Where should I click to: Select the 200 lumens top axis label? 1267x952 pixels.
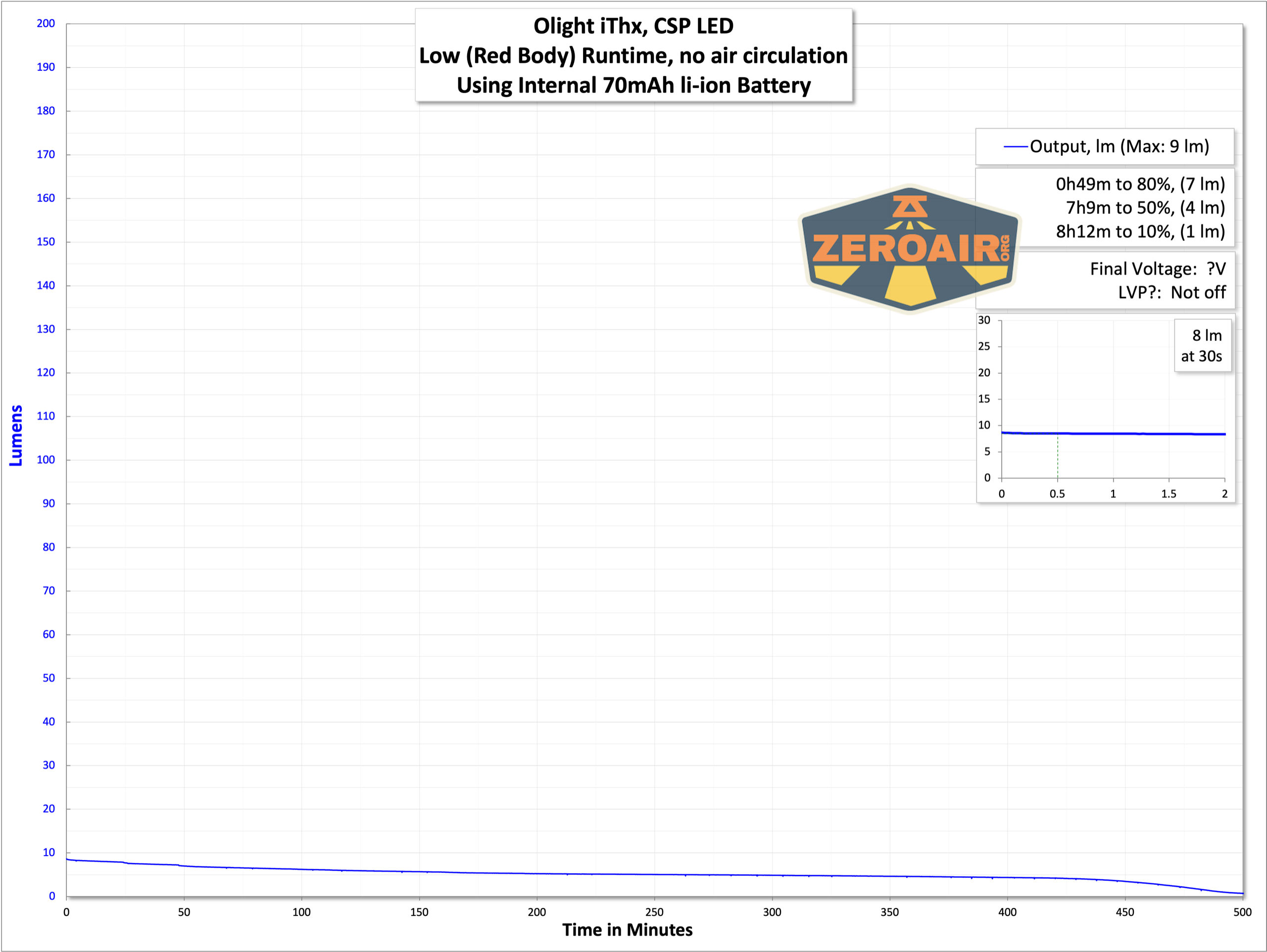click(x=46, y=23)
